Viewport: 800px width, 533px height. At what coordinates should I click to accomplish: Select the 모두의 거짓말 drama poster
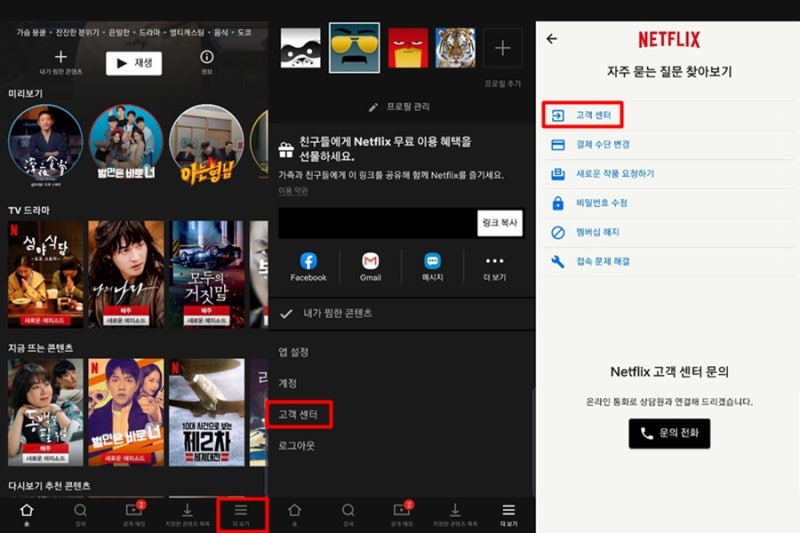click(x=207, y=274)
